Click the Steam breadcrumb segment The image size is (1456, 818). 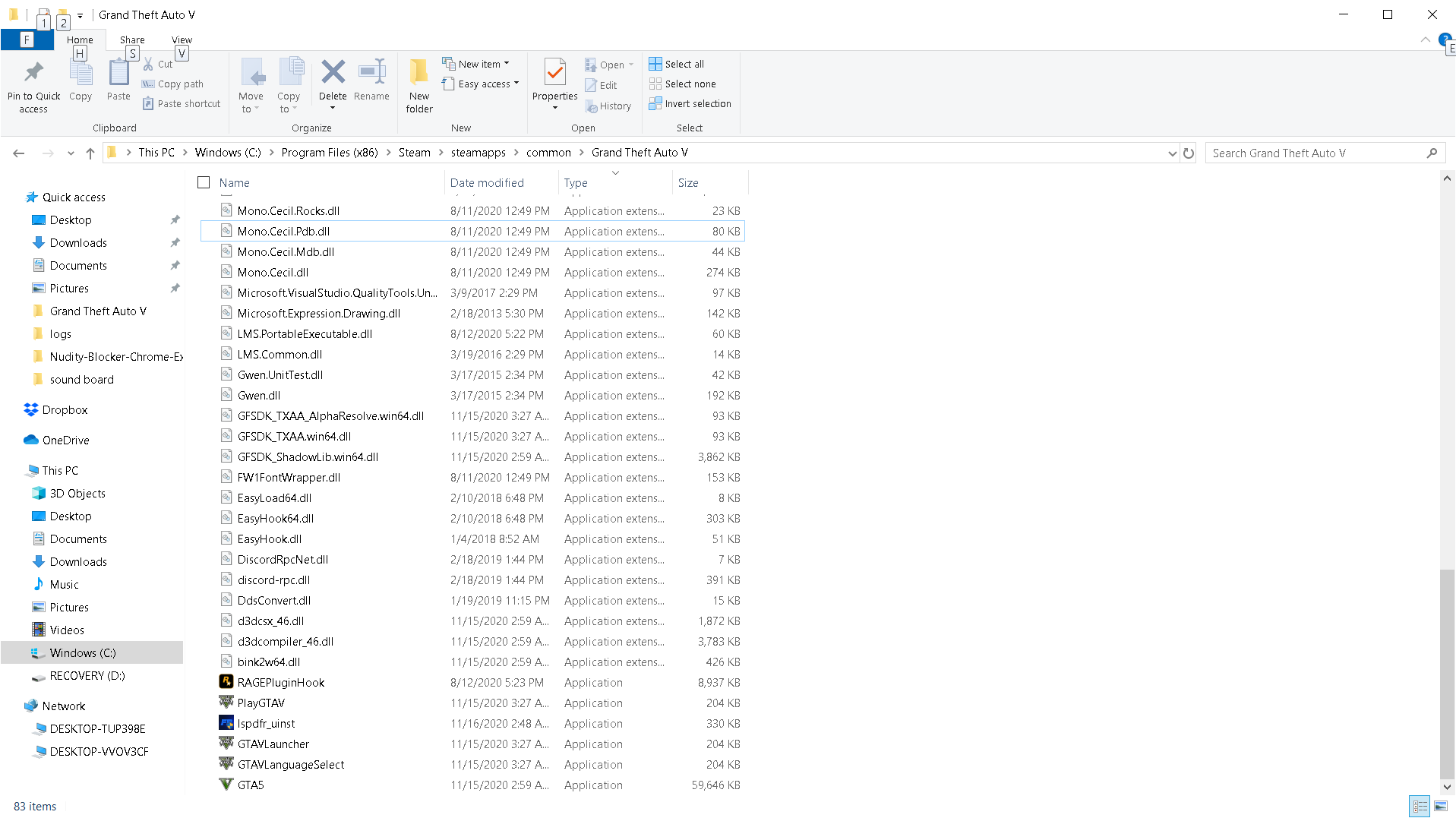pos(415,153)
